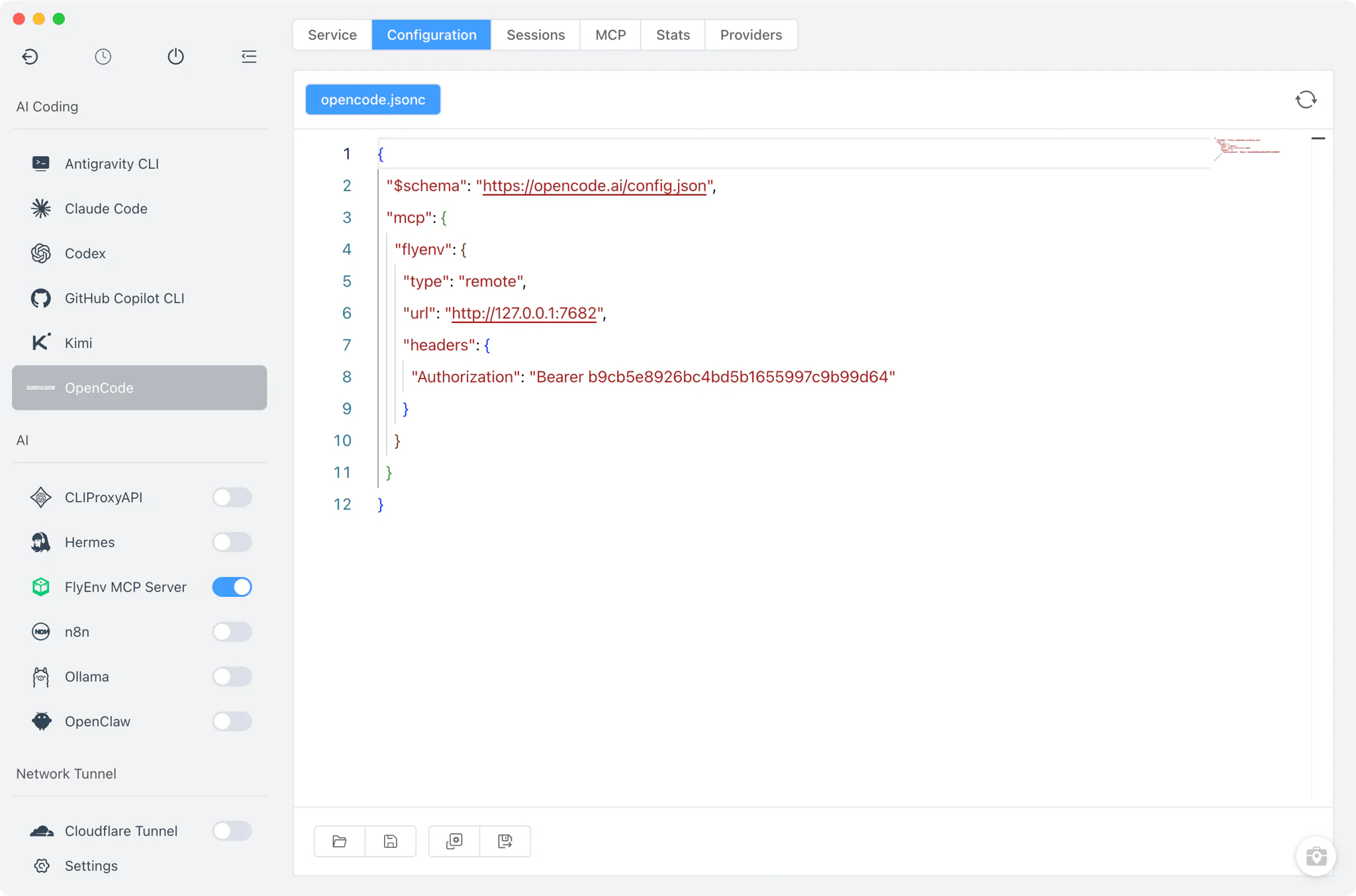The height and width of the screenshot is (896, 1356).
Task: Select the Claude Code sidebar label
Action: [x=106, y=208]
